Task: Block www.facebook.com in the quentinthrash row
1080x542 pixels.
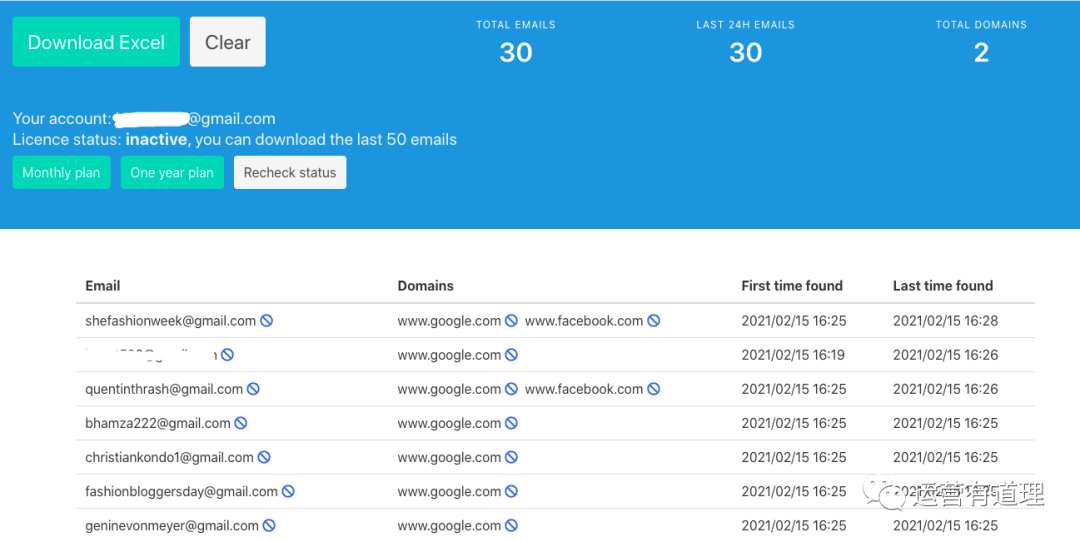Action: [654, 389]
